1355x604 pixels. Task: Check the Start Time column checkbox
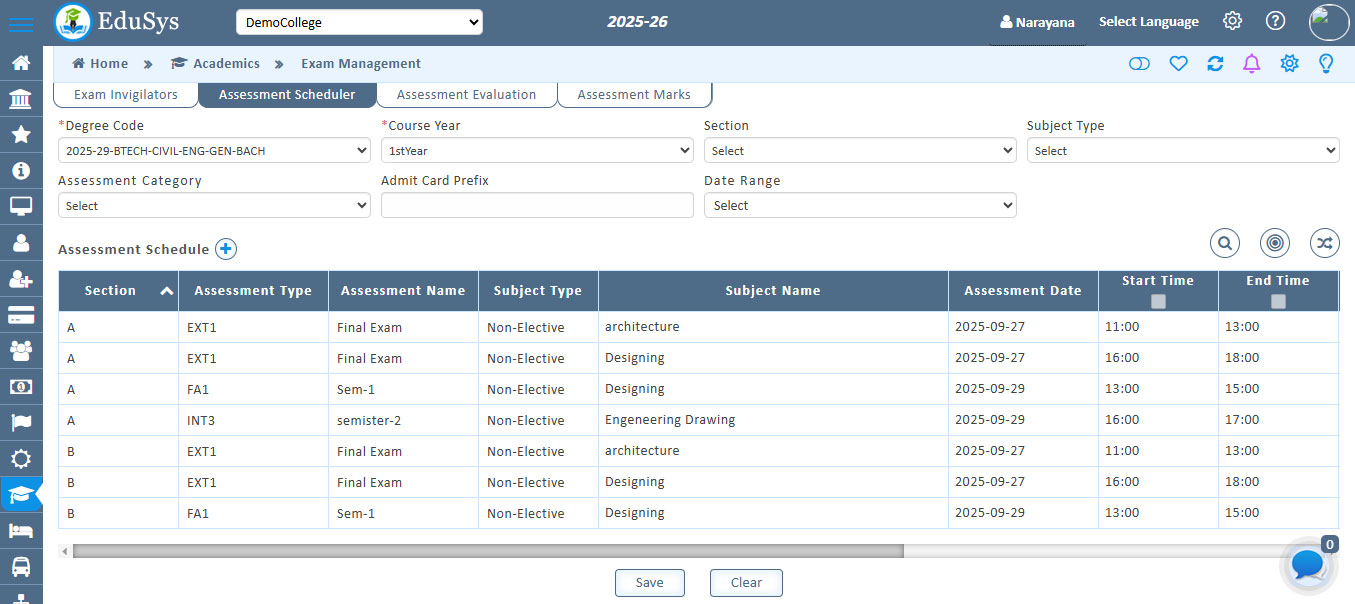(1158, 301)
